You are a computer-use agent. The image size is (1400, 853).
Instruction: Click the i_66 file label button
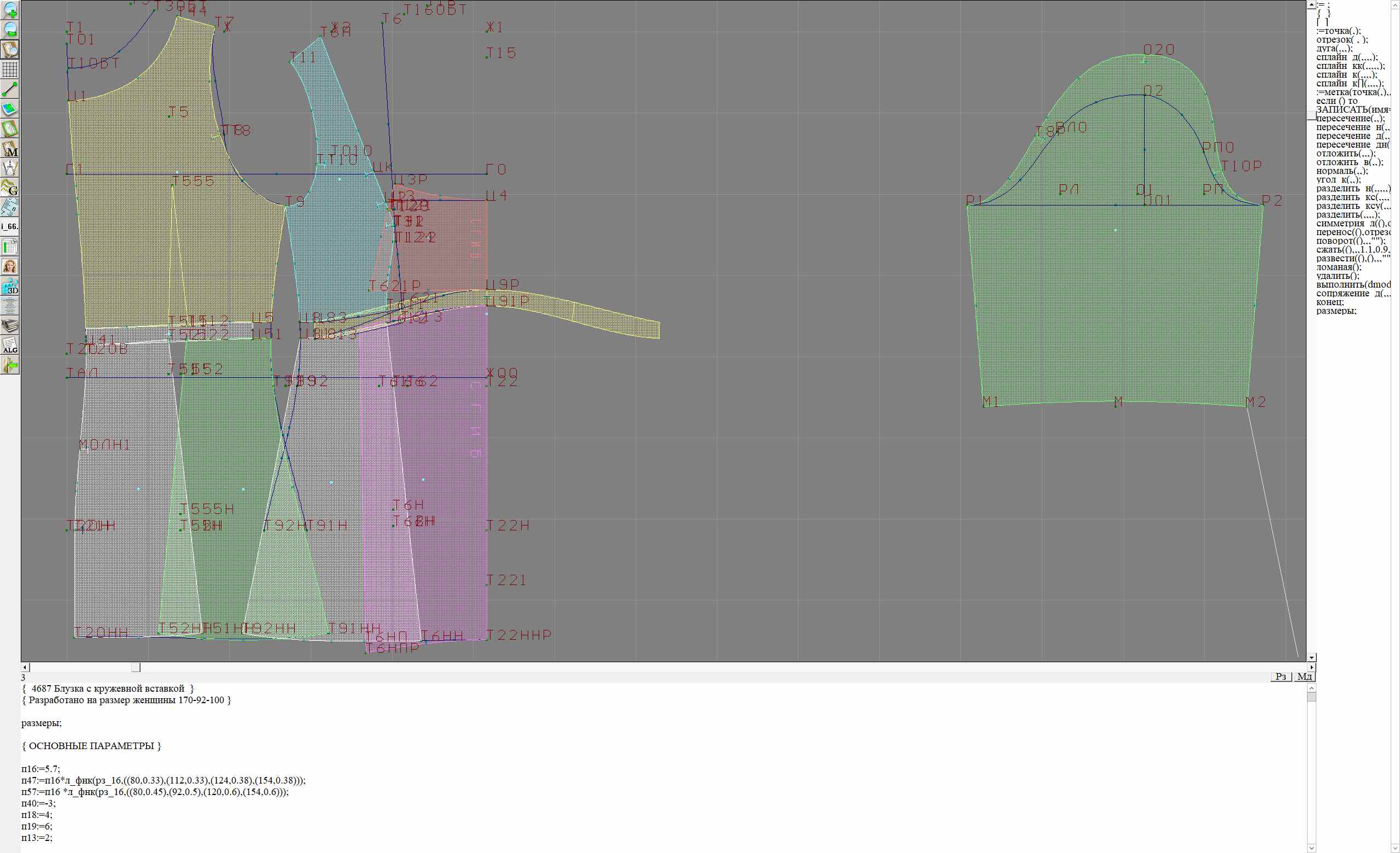coord(10,226)
